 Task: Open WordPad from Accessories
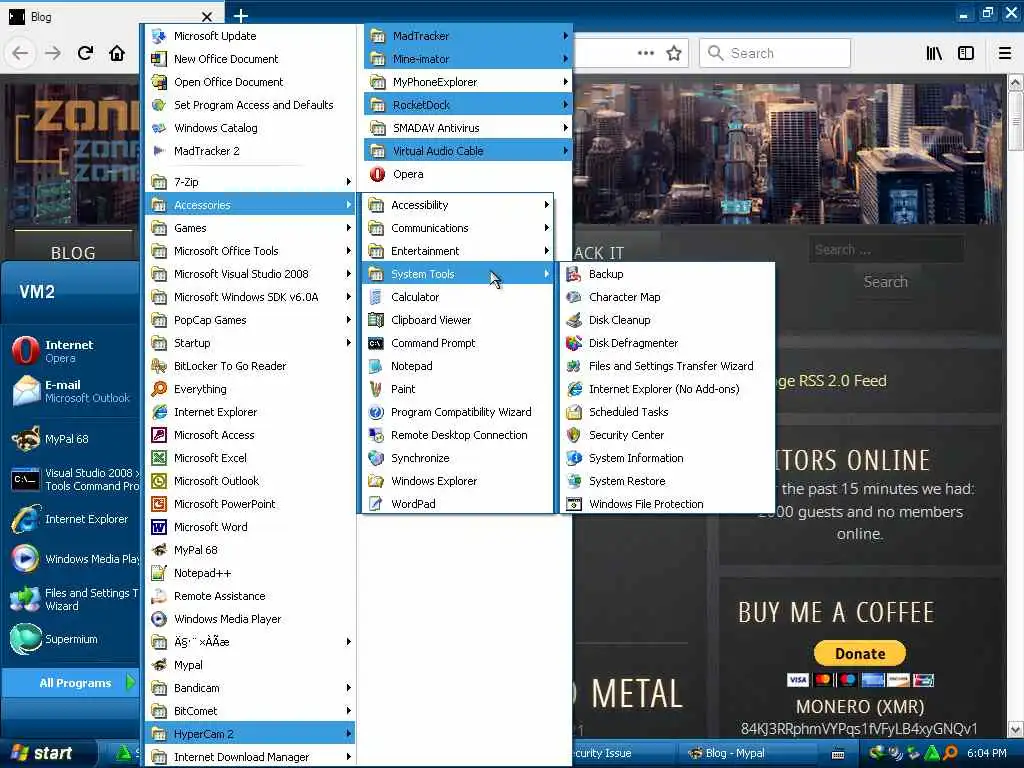pos(457,504)
